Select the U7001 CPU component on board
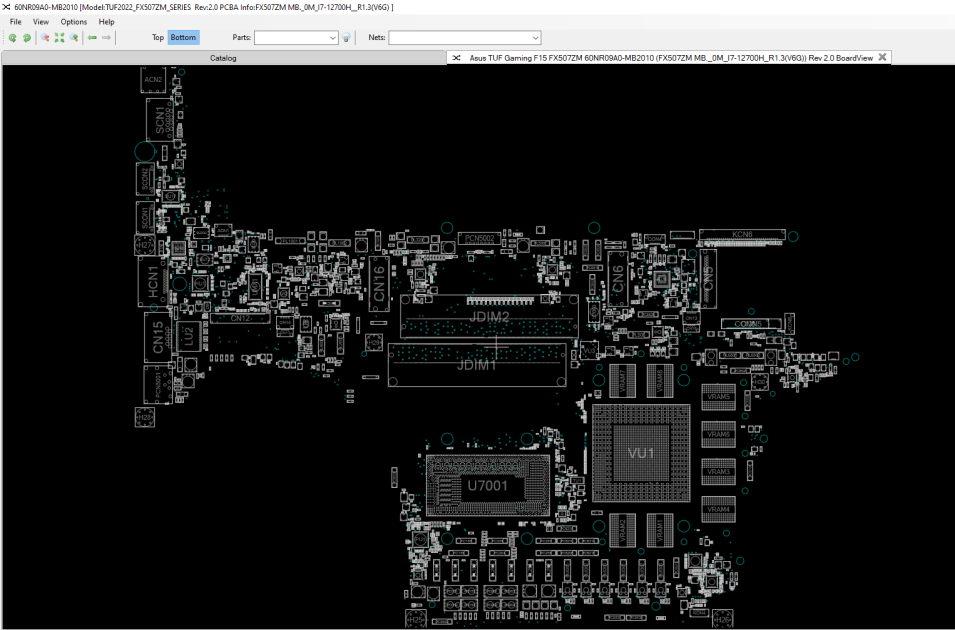Viewport: 955px width, 630px height. (x=487, y=486)
